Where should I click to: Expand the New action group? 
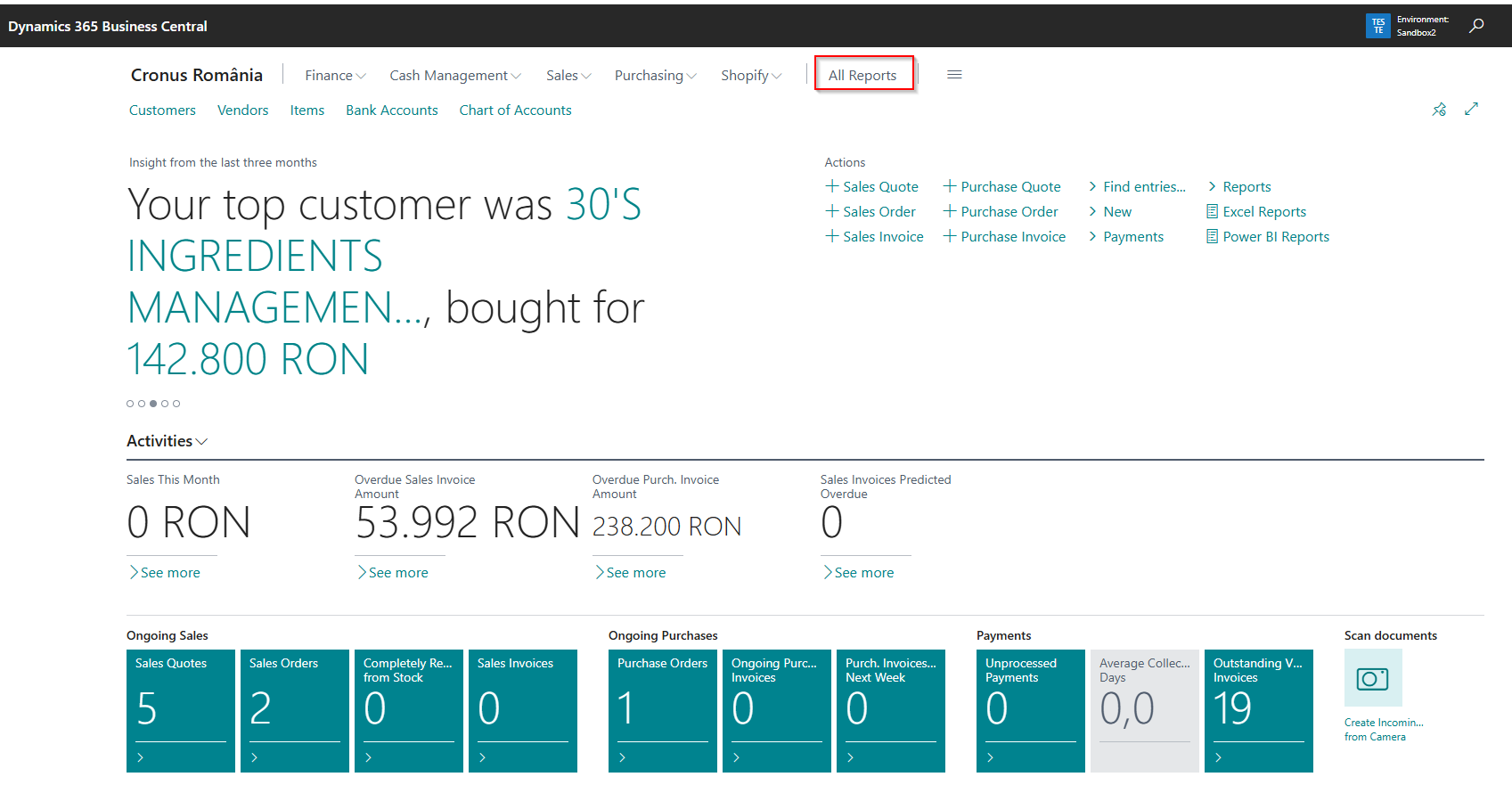(x=1109, y=211)
